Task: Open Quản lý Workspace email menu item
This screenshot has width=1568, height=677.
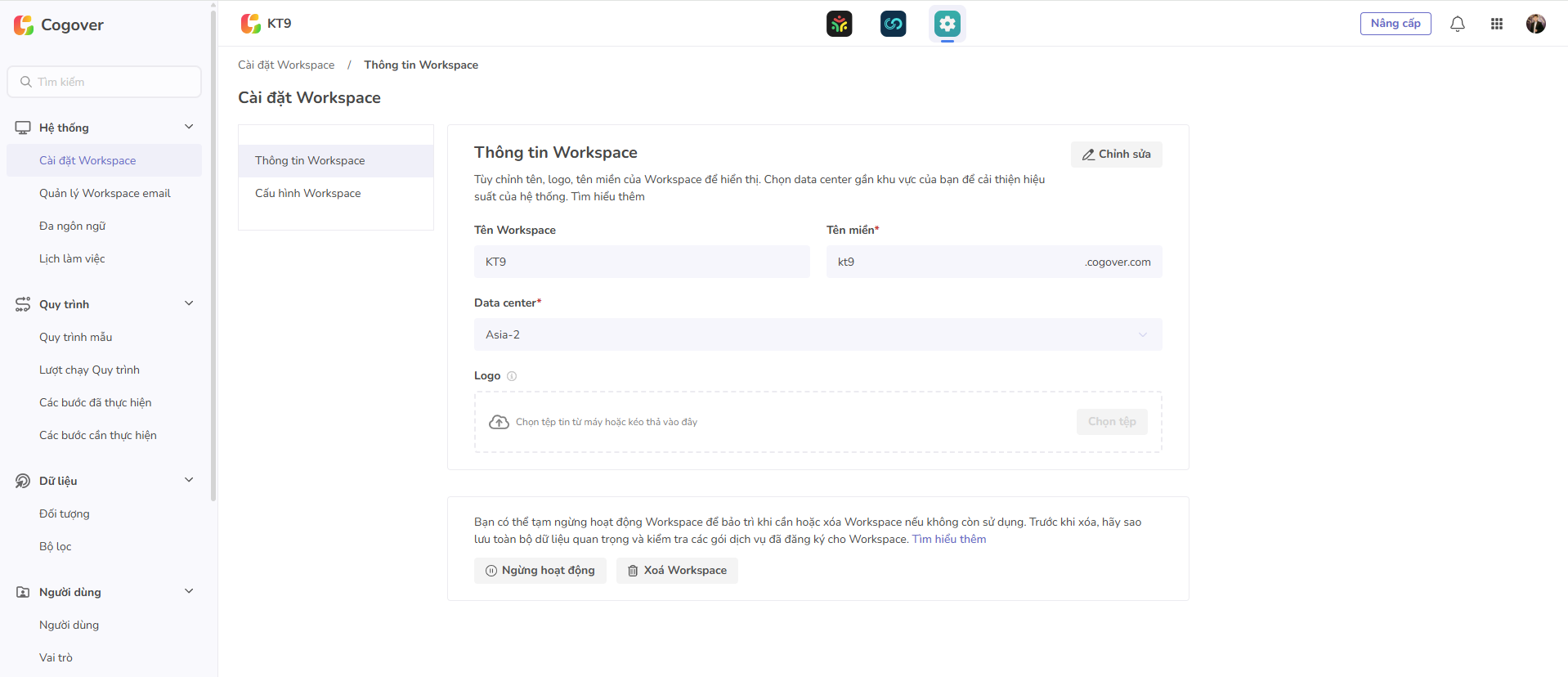Action: (105, 193)
